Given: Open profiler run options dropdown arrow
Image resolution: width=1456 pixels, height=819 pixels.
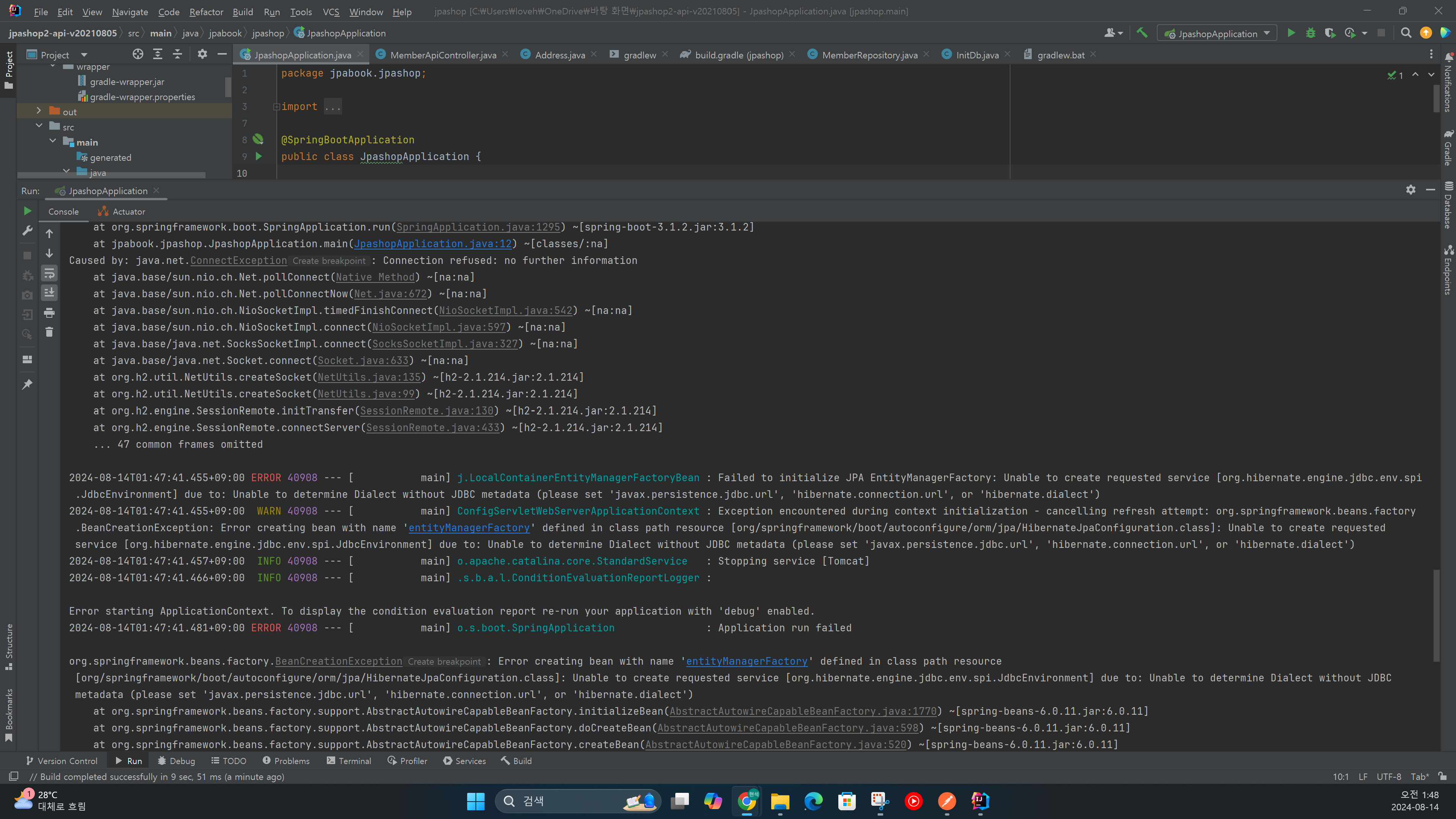Looking at the screenshot, I should point(1365,33).
